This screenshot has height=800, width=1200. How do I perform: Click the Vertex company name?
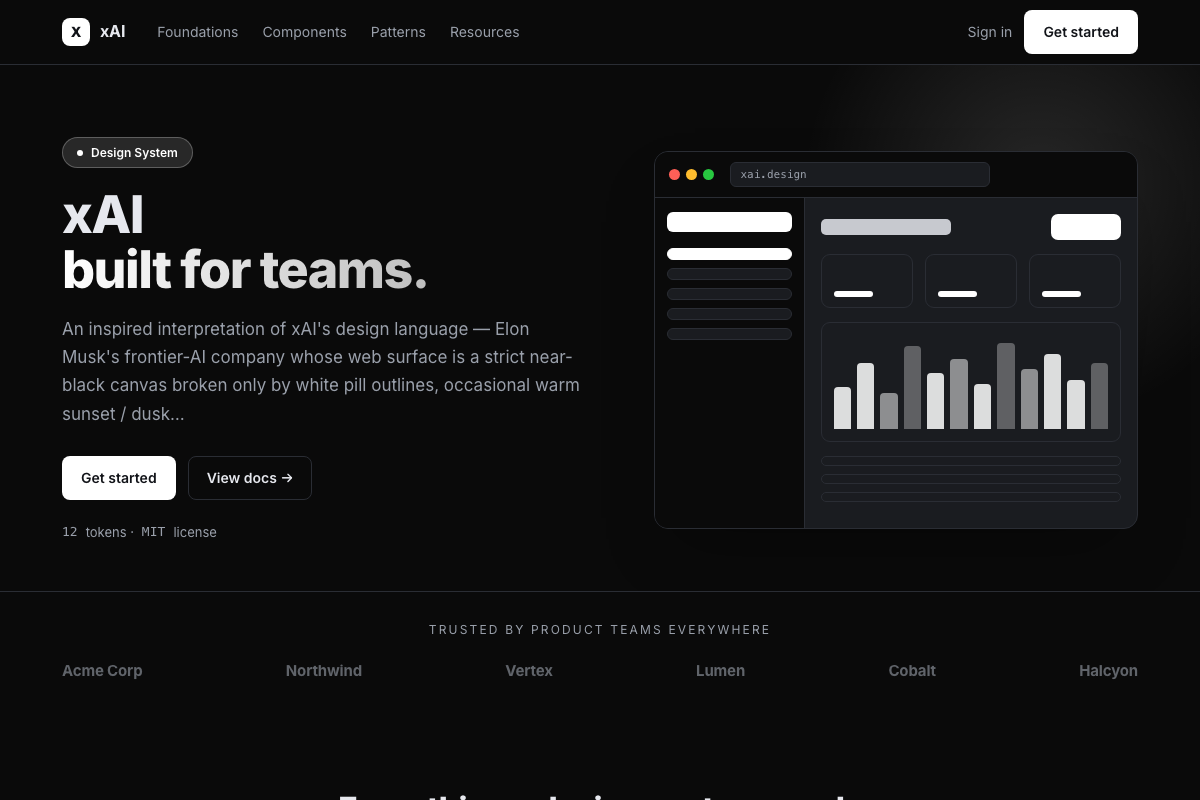click(529, 671)
